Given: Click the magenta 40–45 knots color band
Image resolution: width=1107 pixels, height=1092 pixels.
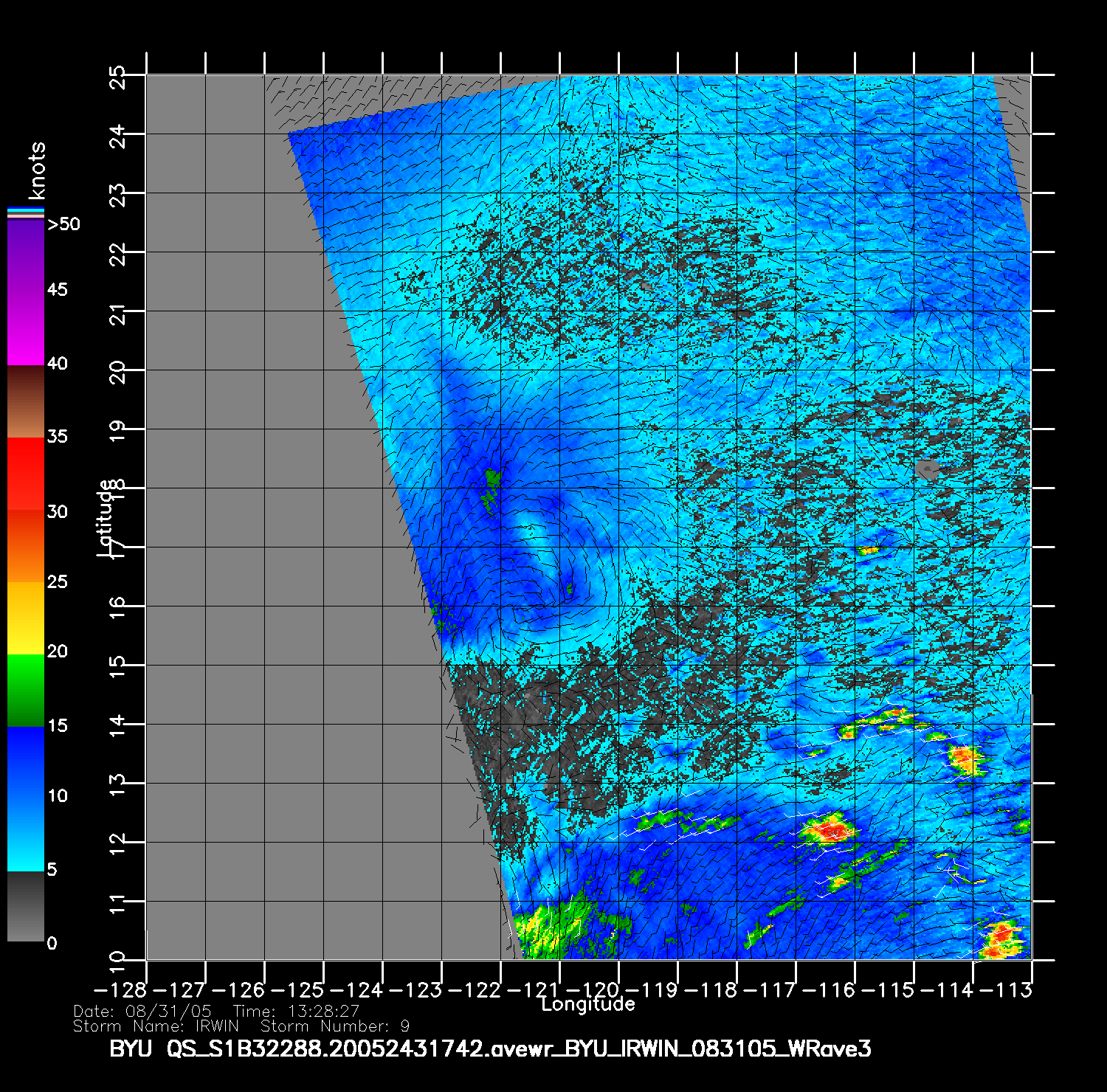Looking at the screenshot, I should click(25, 328).
